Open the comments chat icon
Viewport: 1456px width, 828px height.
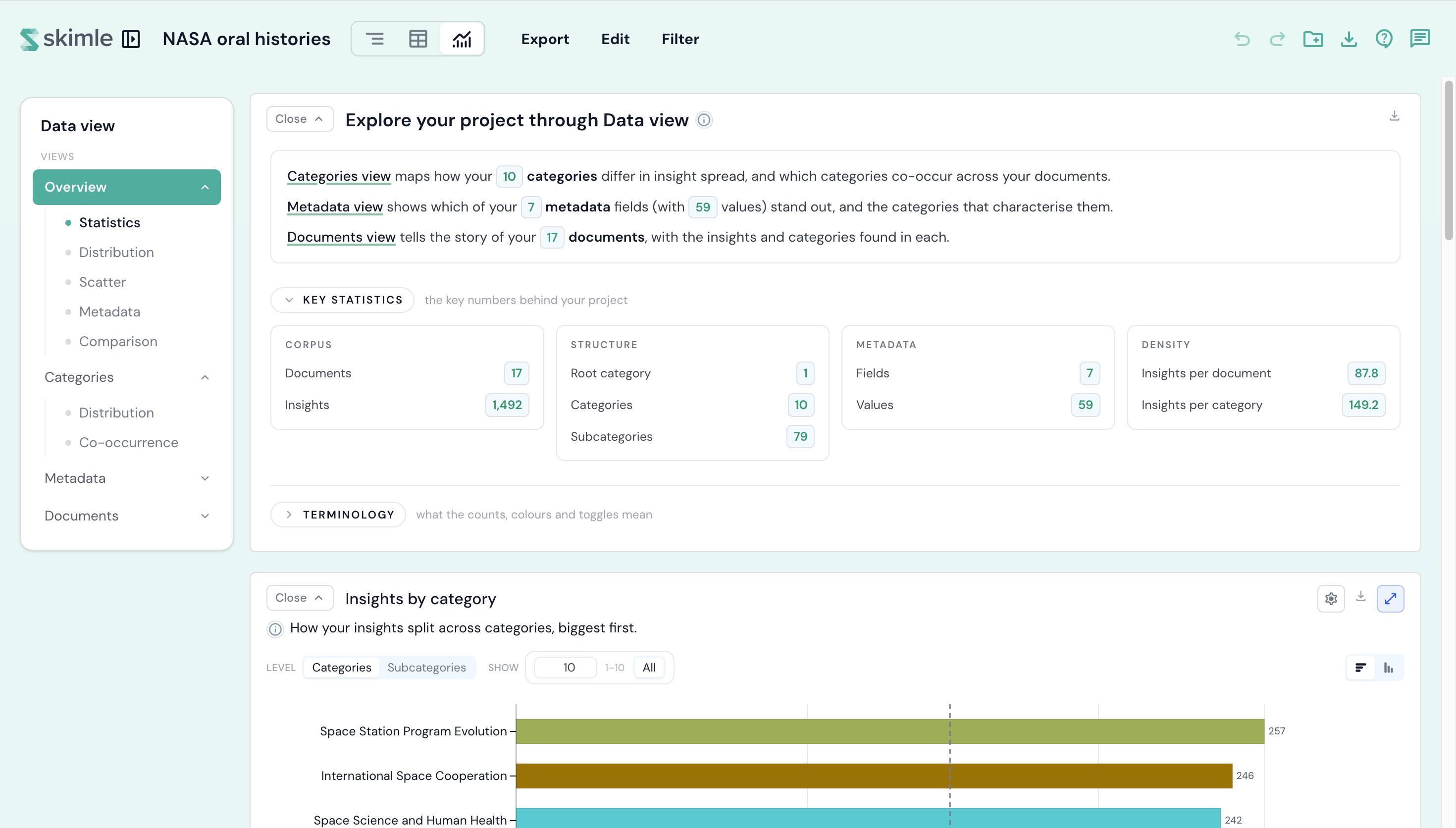point(1420,39)
